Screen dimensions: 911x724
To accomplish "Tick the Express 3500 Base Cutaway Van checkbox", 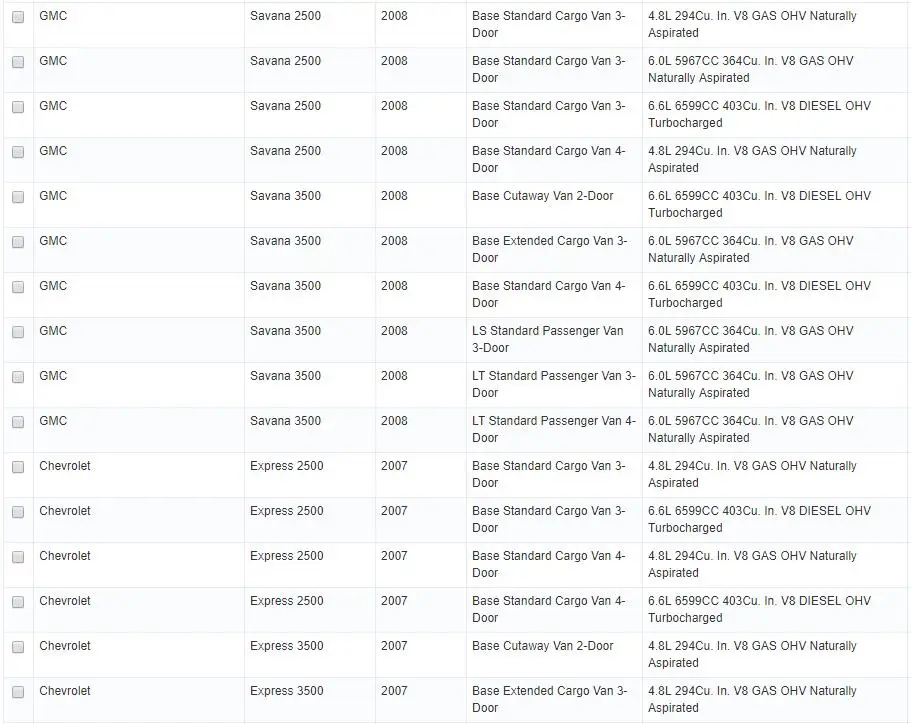I will click(18, 647).
